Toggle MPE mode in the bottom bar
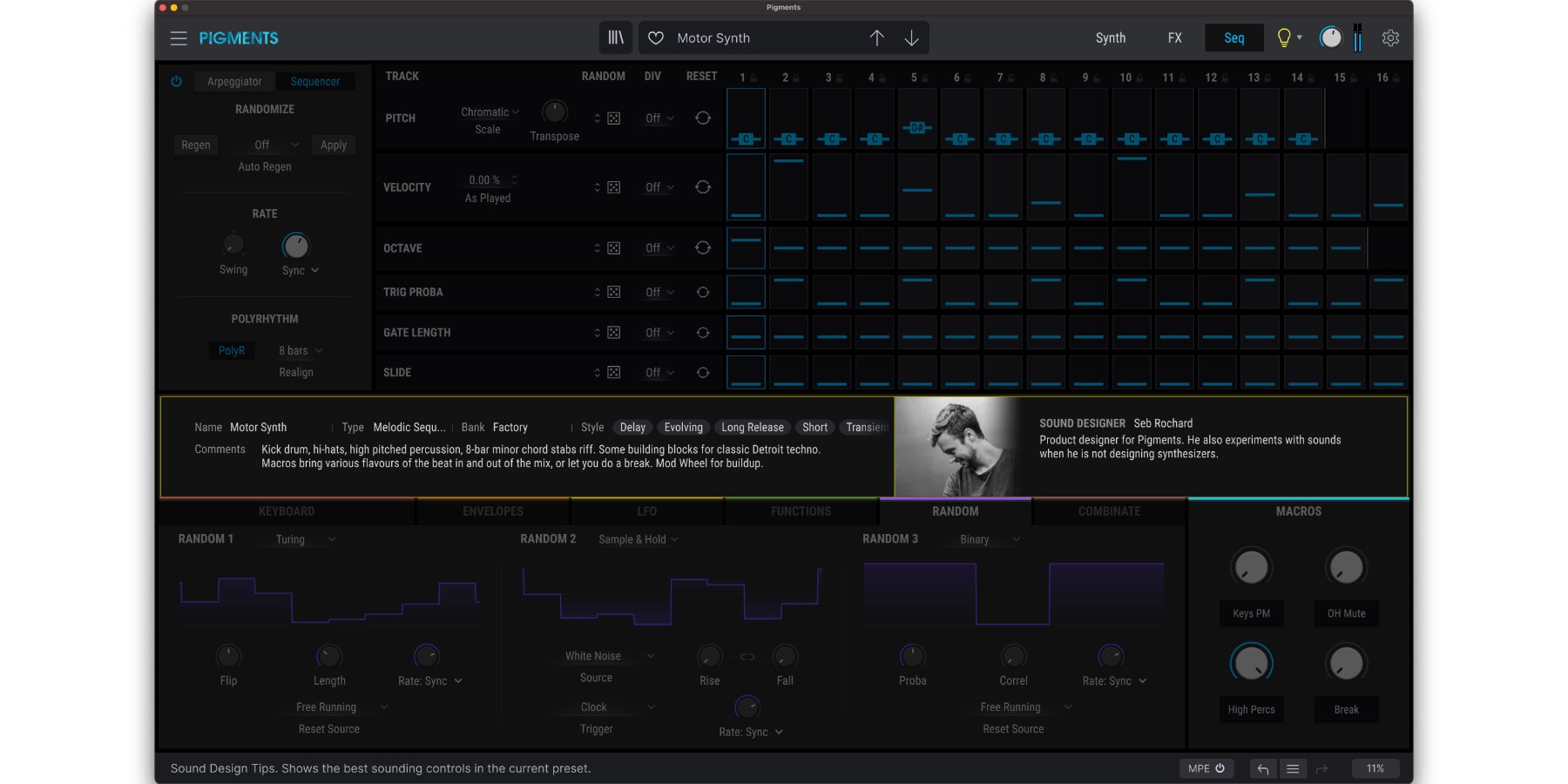The image size is (1568, 784). coord(1206,768)
